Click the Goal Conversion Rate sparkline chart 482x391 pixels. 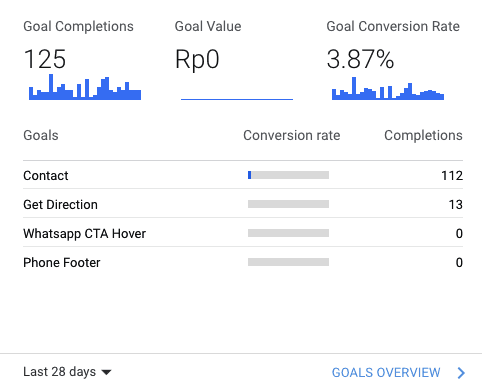pyautogui.click(x=388, y=88)
